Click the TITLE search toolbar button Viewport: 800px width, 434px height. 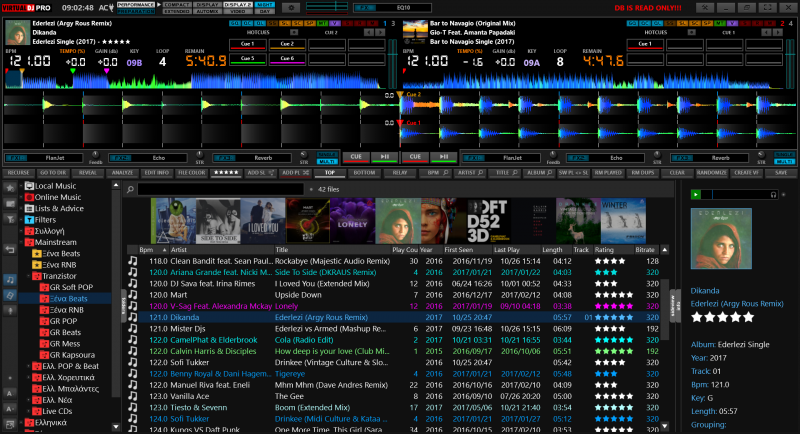[x=505, y=173]
